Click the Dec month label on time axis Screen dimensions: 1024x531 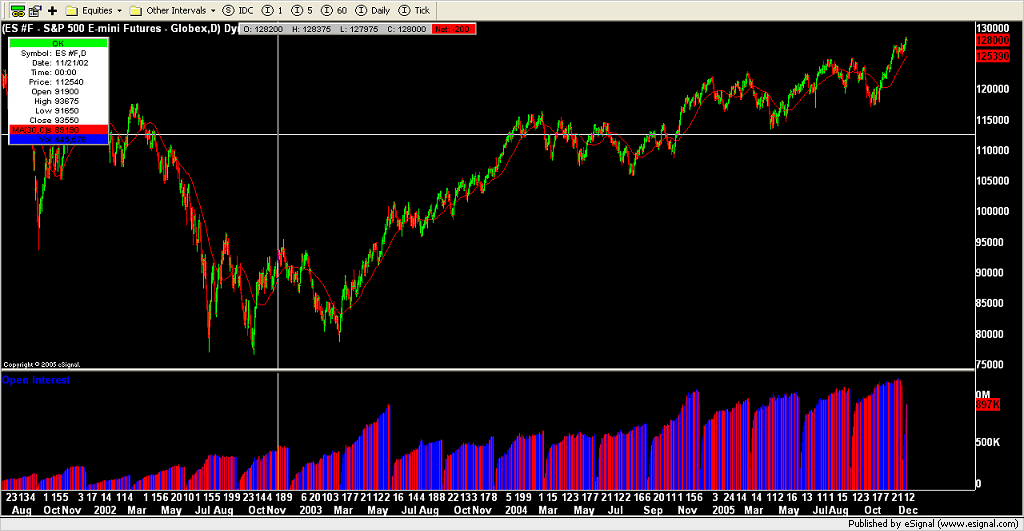coord(908,510)
